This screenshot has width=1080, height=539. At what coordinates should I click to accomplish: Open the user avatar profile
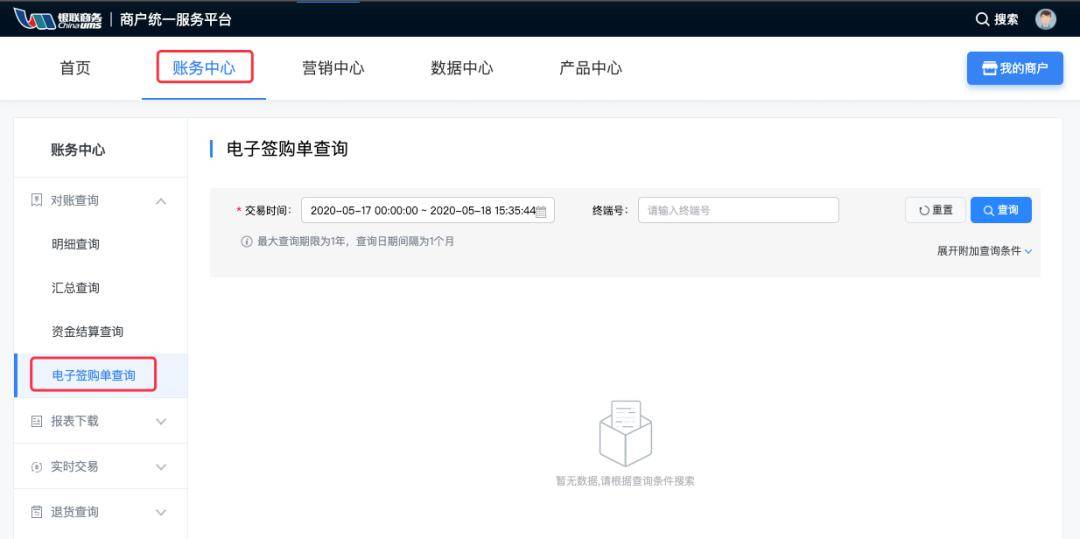coord(1045,20)
